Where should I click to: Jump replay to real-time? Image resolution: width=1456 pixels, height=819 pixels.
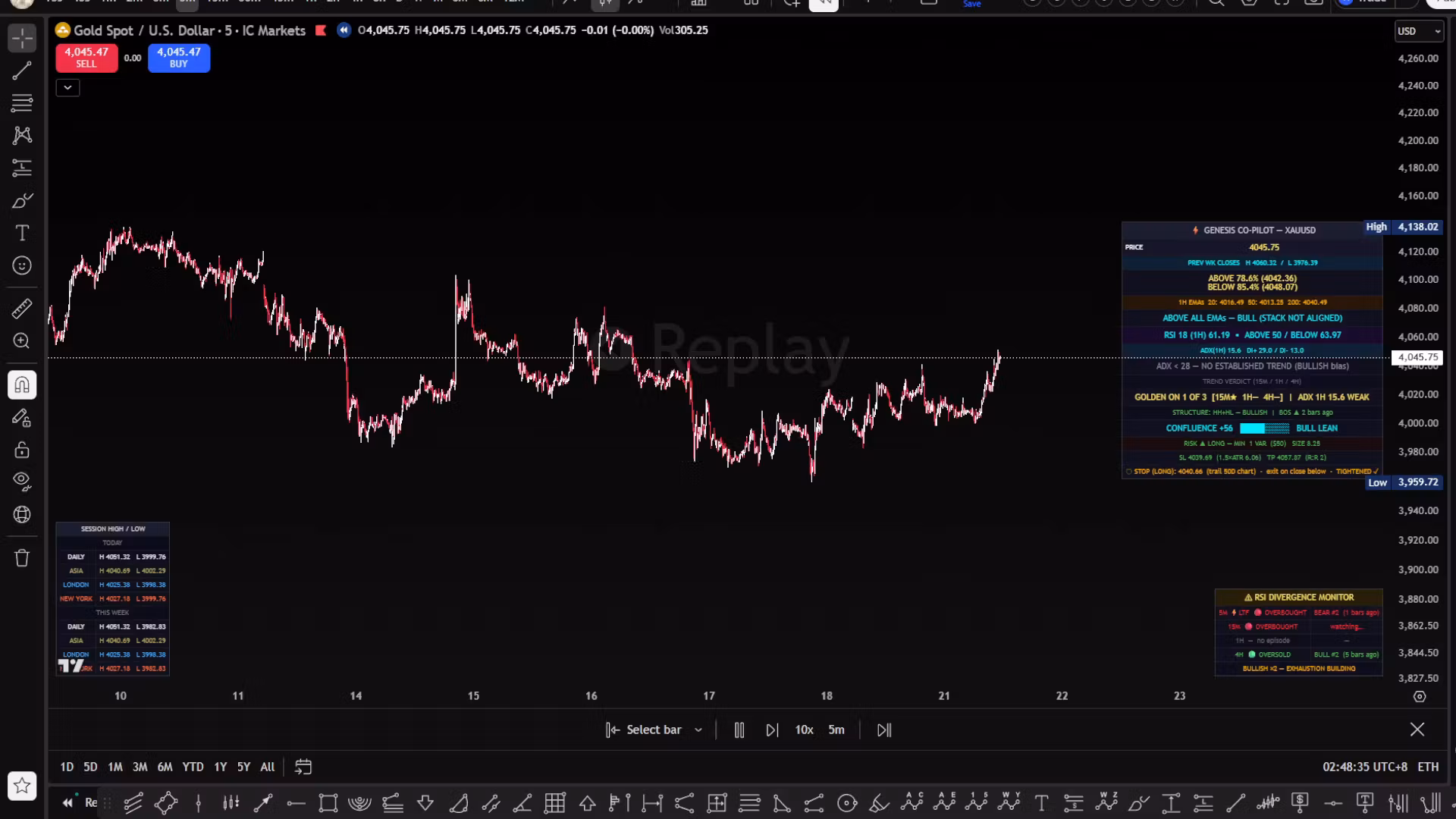pos(884,730)
